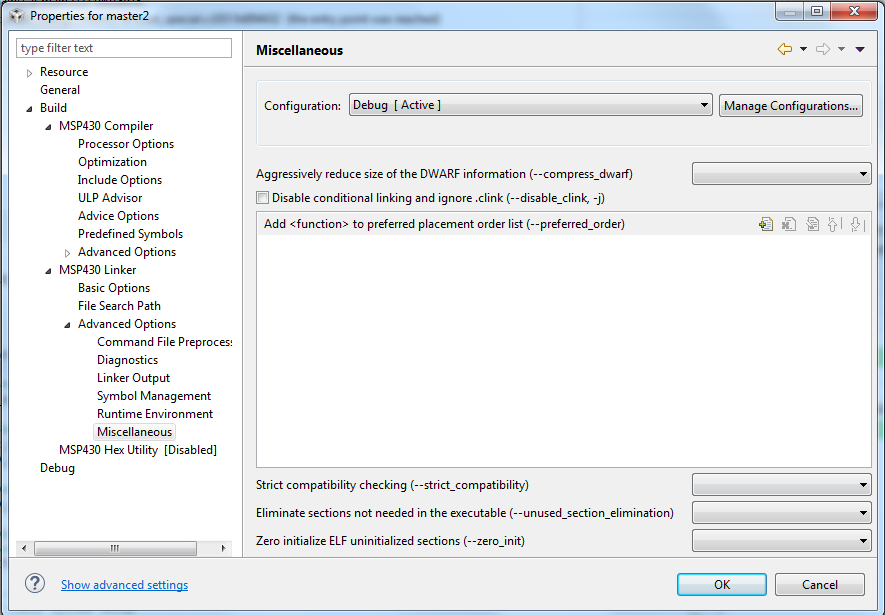
Task: Select Processor Options tree item
Action: tap(126, 144)
